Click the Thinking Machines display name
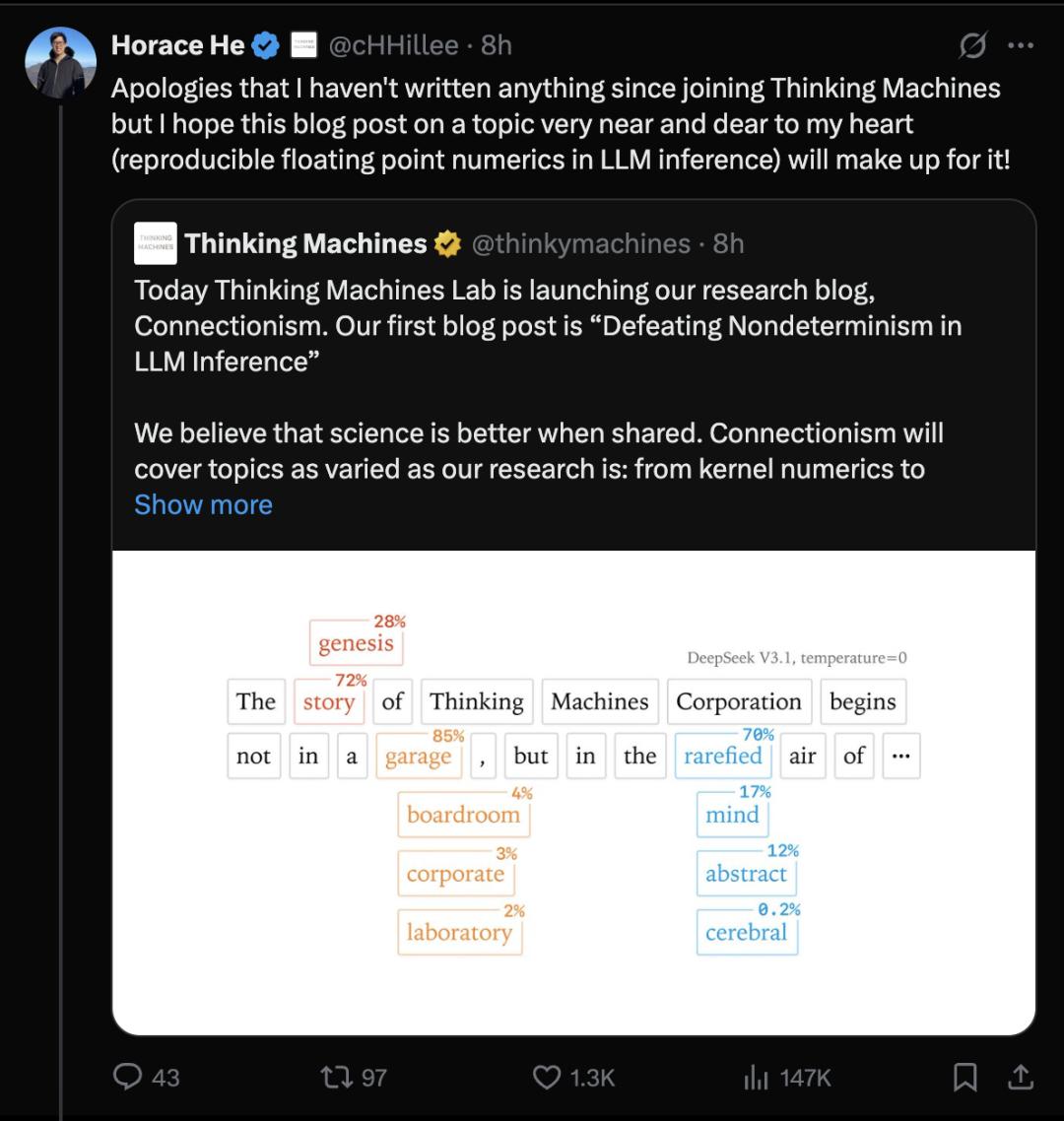The width and height of the screenshot is (1064, 1121). pyautogui.click(x=306, y=243)
